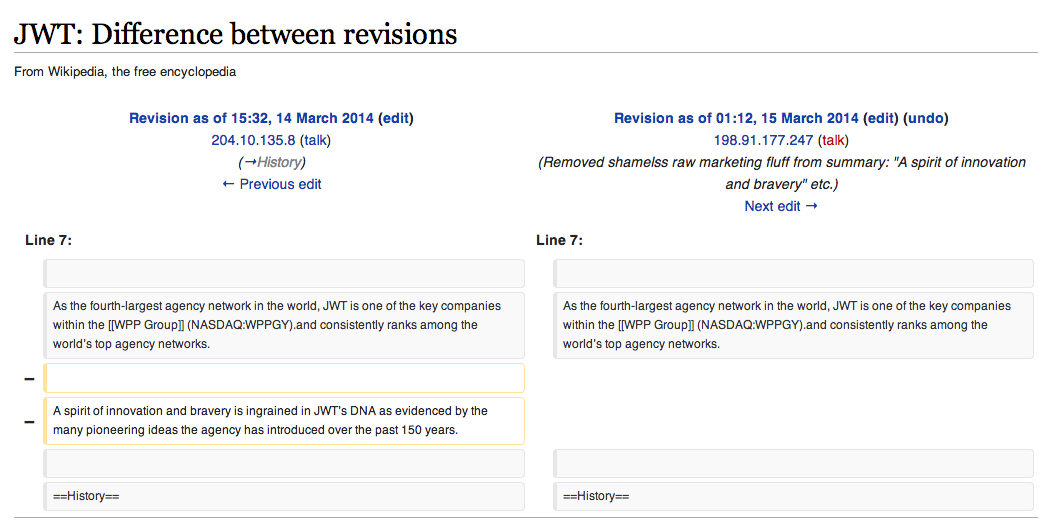Click edit link for the 14 March revision

click(395, 118)
